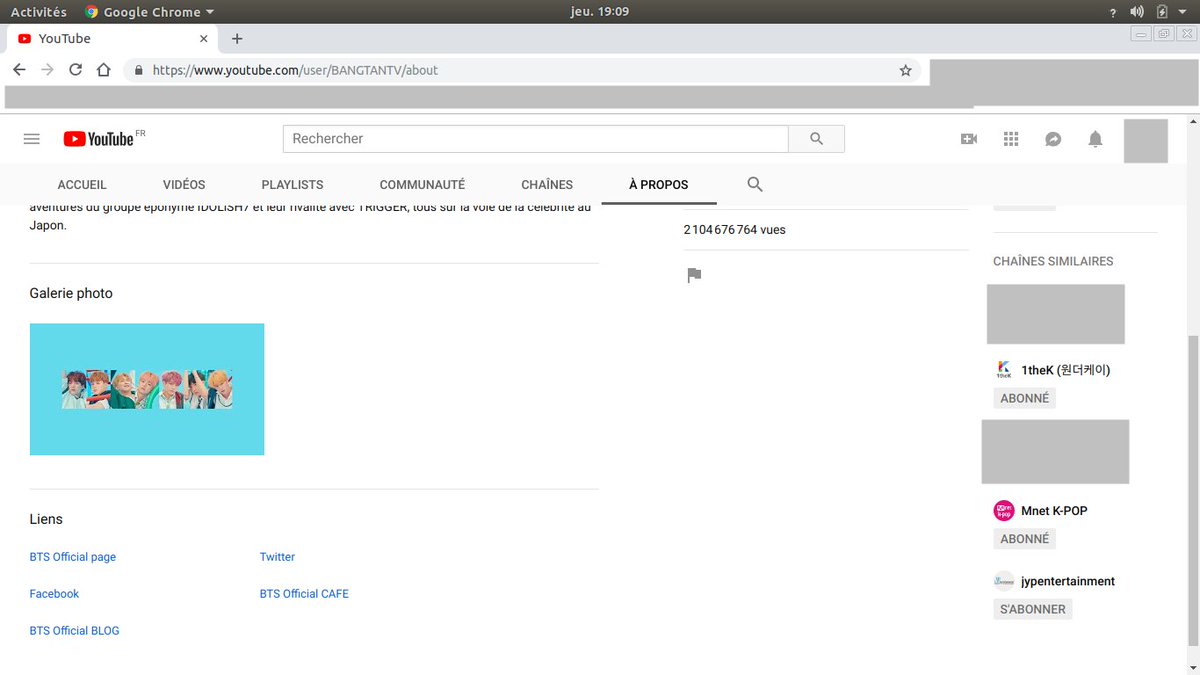The height and width of the screenshot is (675, 1200).
Task: Click the CHAÎNES SIMILAIRES heading
Action: click(1053, 261)
